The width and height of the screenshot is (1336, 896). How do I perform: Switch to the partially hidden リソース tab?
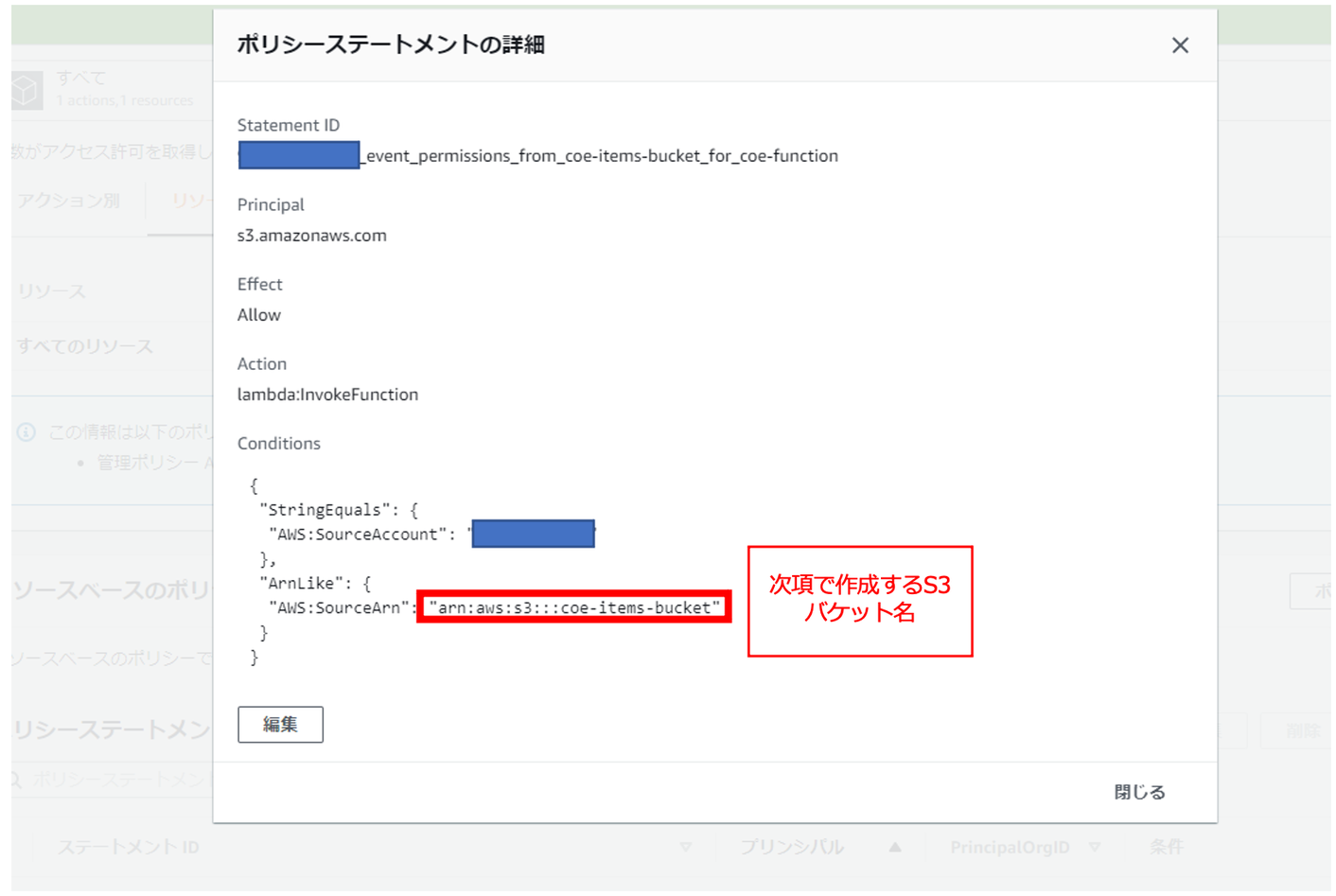coord(190,201)
